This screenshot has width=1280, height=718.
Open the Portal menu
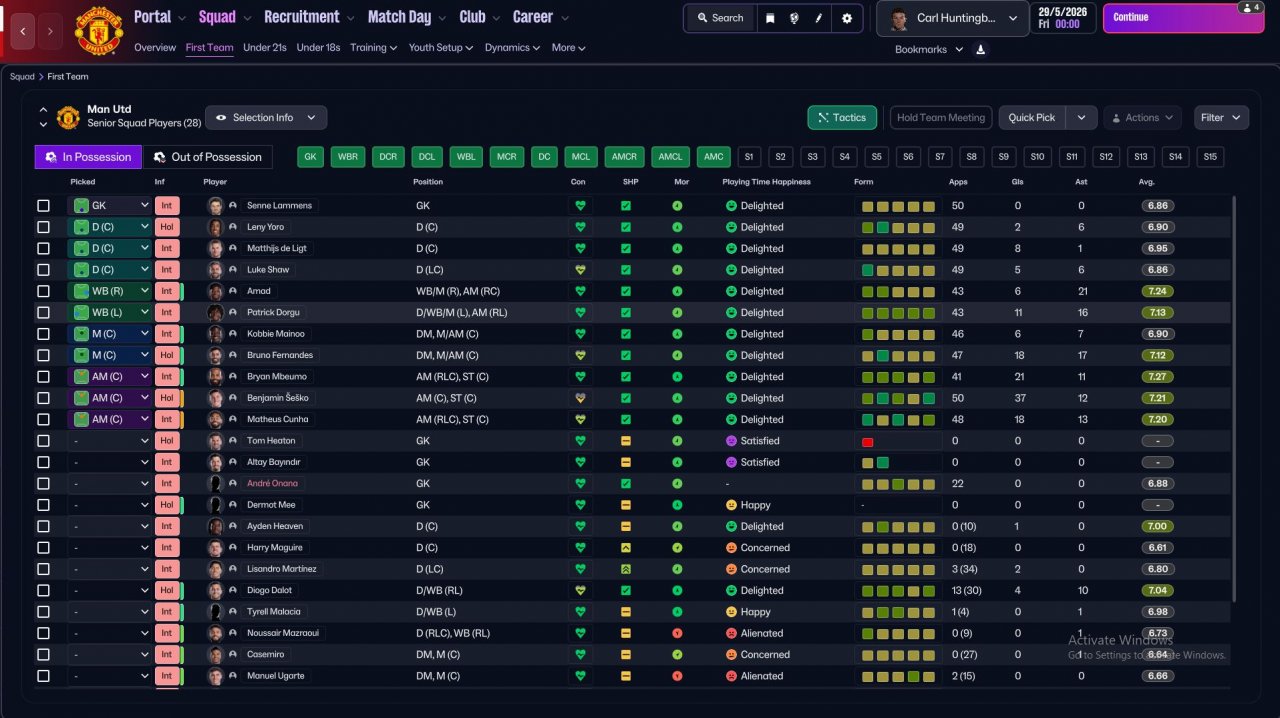[160, 17]
